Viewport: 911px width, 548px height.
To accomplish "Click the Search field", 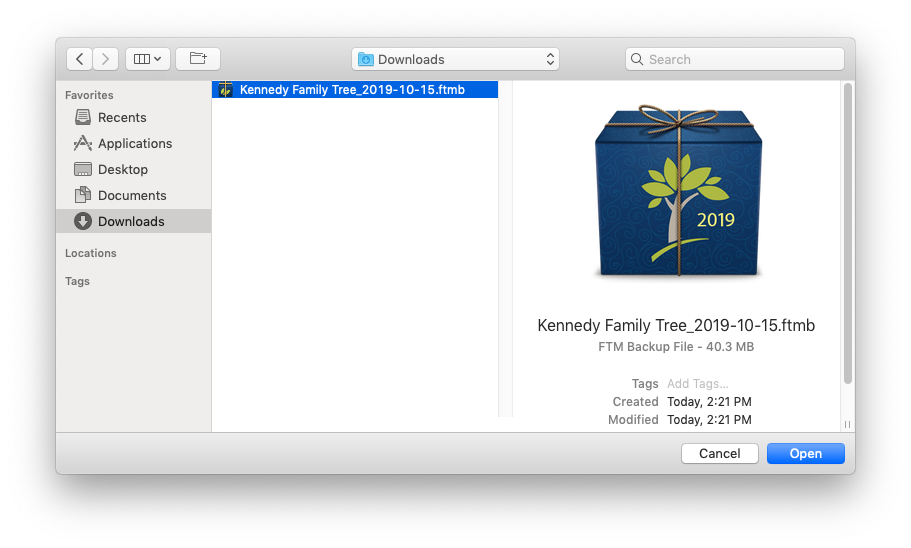I will [x=734, y=59].
